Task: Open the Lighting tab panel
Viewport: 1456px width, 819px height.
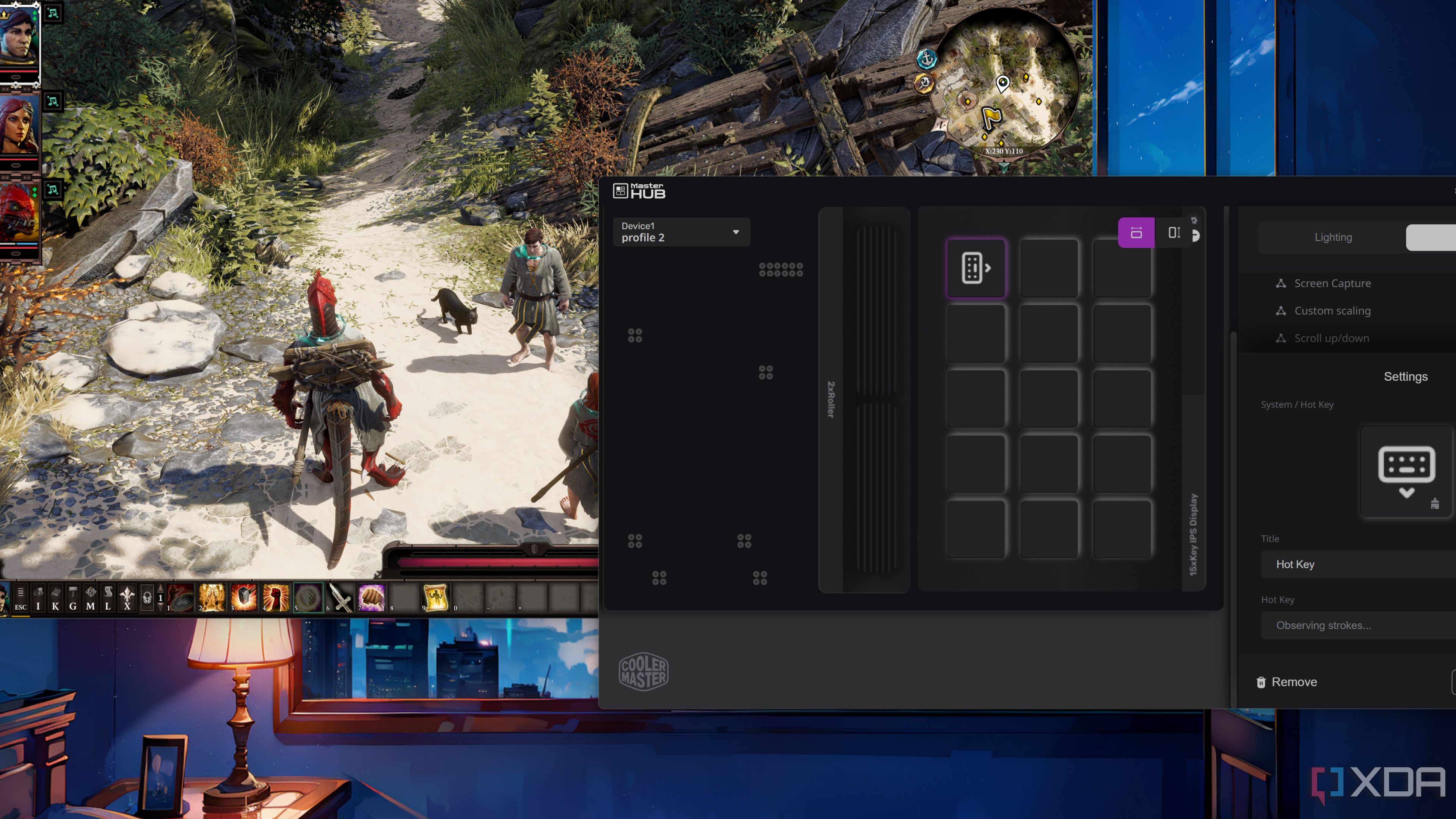Action: pyautogui.click(x=1333, y=237)
